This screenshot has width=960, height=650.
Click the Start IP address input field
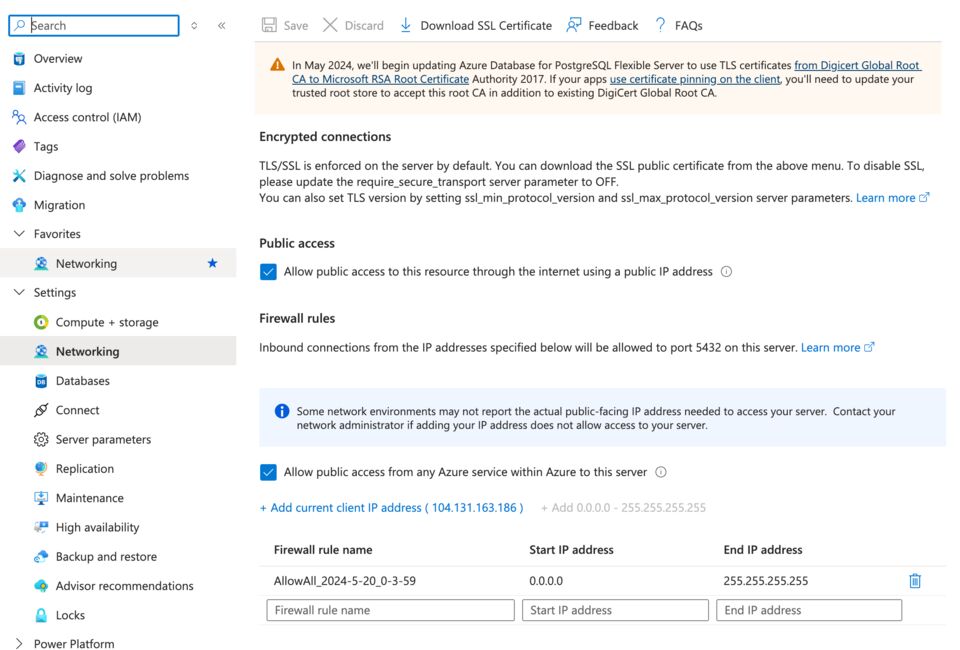615,610
